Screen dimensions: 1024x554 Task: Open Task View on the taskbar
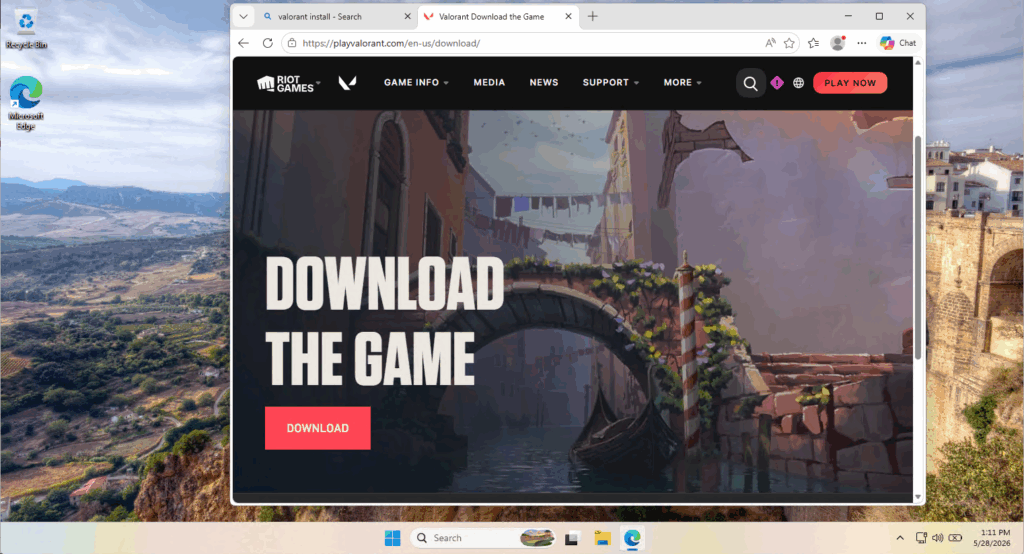[x=572, y=538]
